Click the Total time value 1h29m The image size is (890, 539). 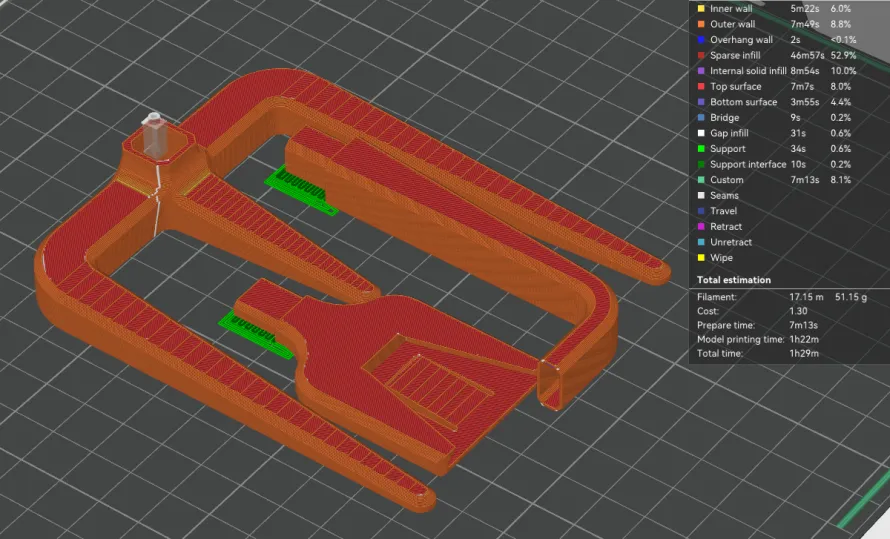coord(805,354)
